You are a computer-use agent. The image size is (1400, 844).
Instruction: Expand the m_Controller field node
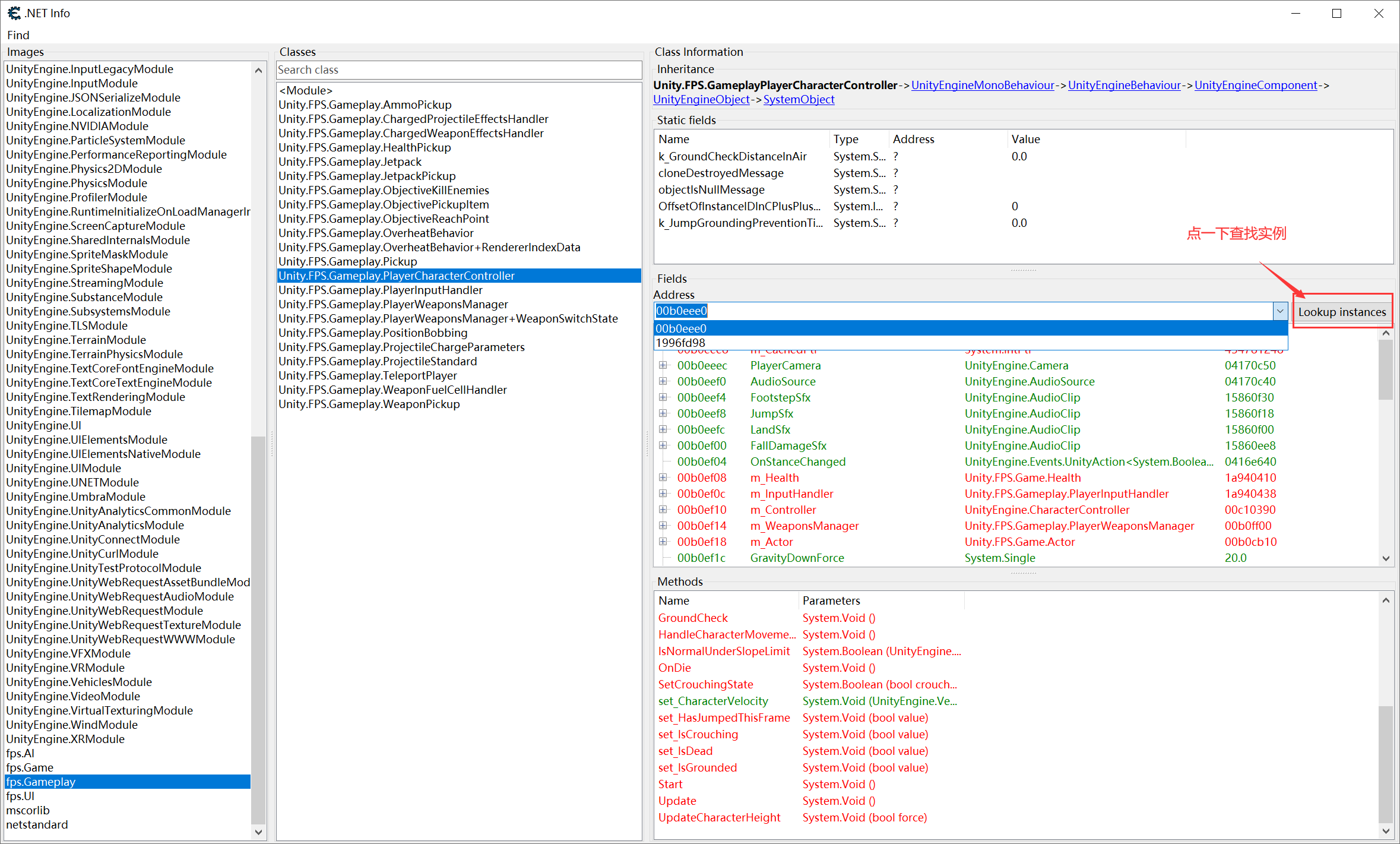tap(663, 510)
